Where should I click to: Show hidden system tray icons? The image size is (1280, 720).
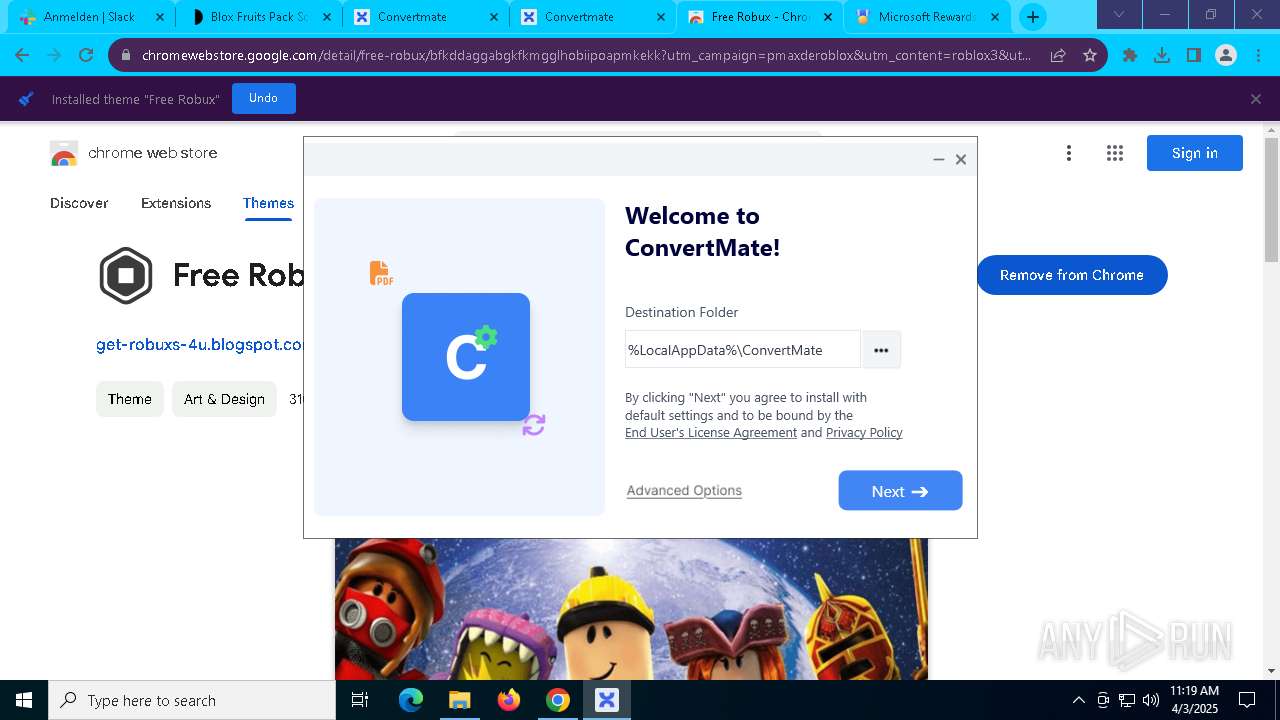1078,700
